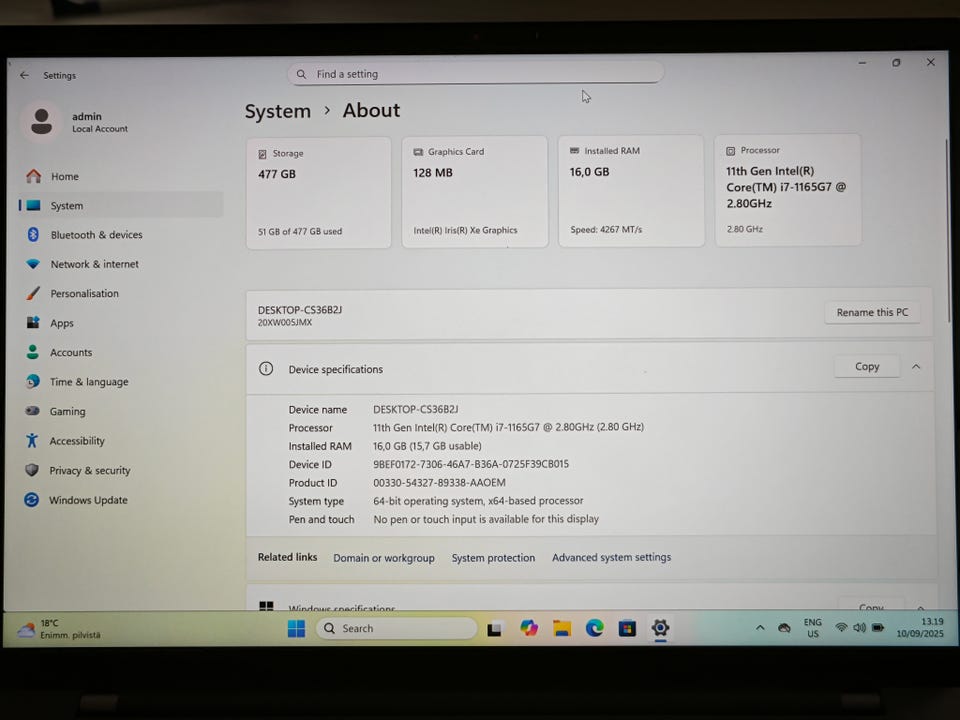Image resolution: width=960 pixels, height=720 pixels.
Task: Open the System protection link
Action: pyautogui.click(x=493, y=558)
